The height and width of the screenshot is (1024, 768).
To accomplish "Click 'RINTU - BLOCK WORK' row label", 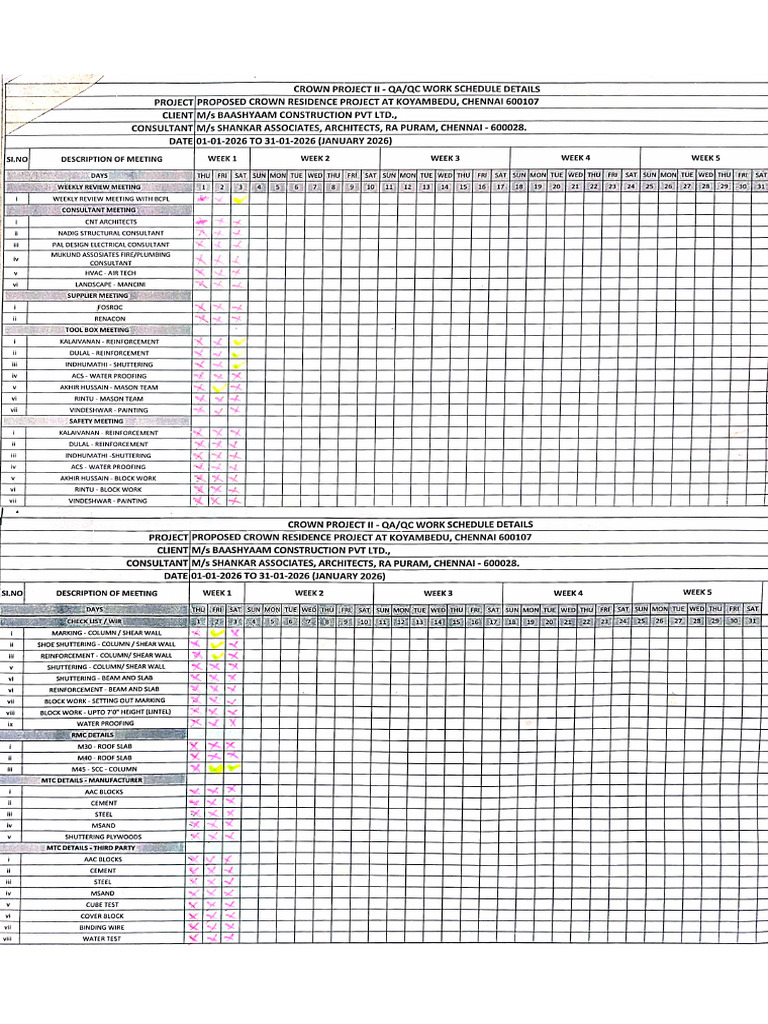I will tap(108, 489).
